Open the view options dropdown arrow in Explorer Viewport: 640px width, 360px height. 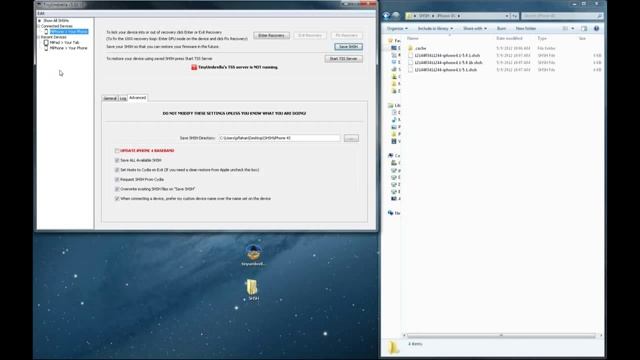[573, 29]
